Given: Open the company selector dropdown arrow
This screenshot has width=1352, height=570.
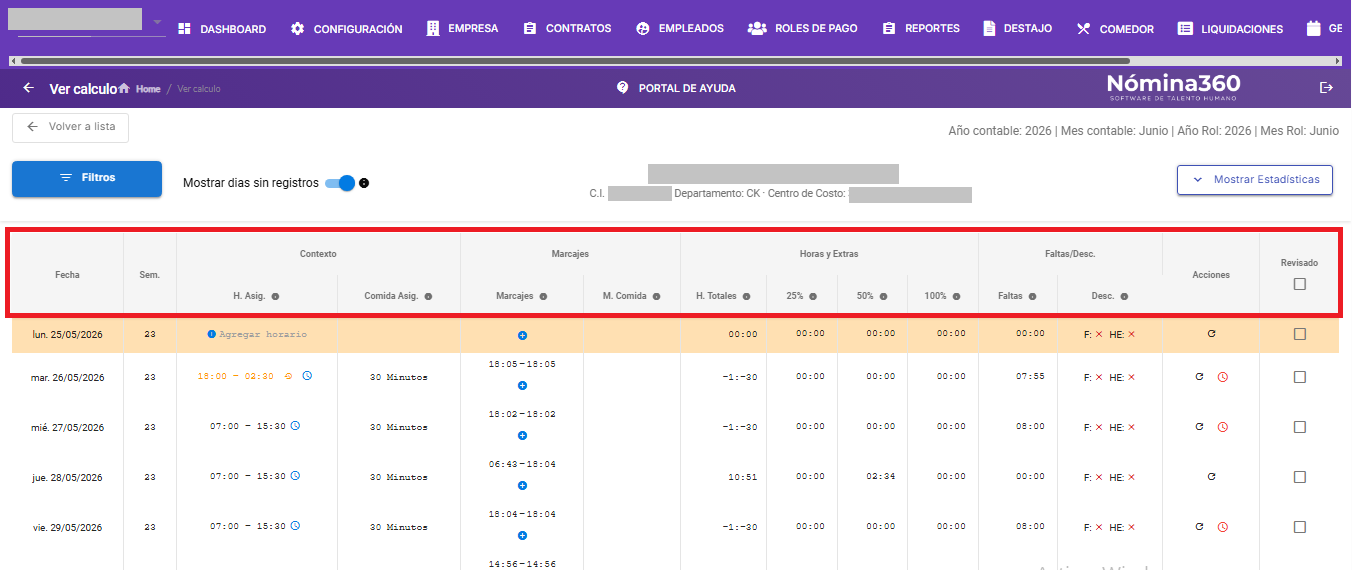Looking at the screenshot, I should click(x=157, y=22).
